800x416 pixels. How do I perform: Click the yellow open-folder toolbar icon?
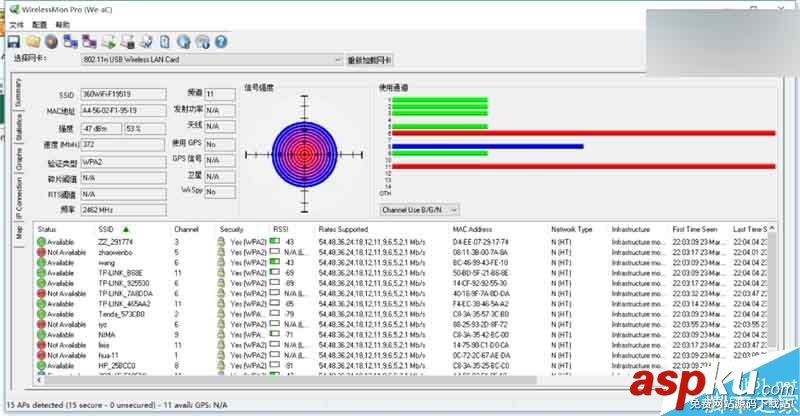click(x=33, y=41)
